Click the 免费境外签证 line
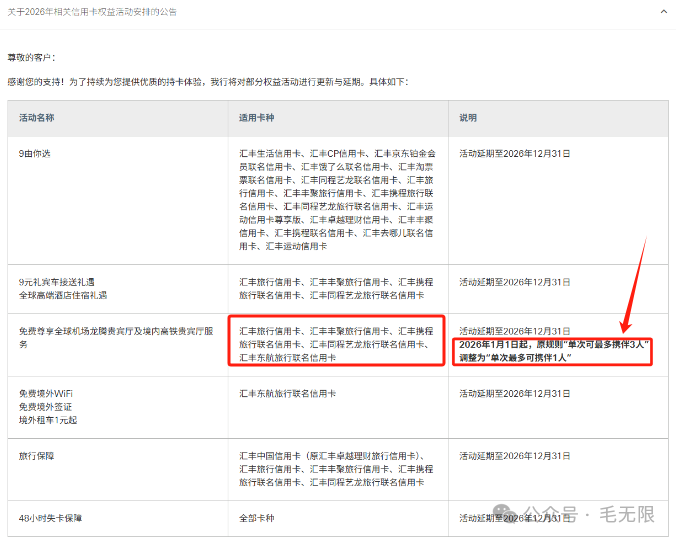The image size is (676, 541). (x=45, y=407)
